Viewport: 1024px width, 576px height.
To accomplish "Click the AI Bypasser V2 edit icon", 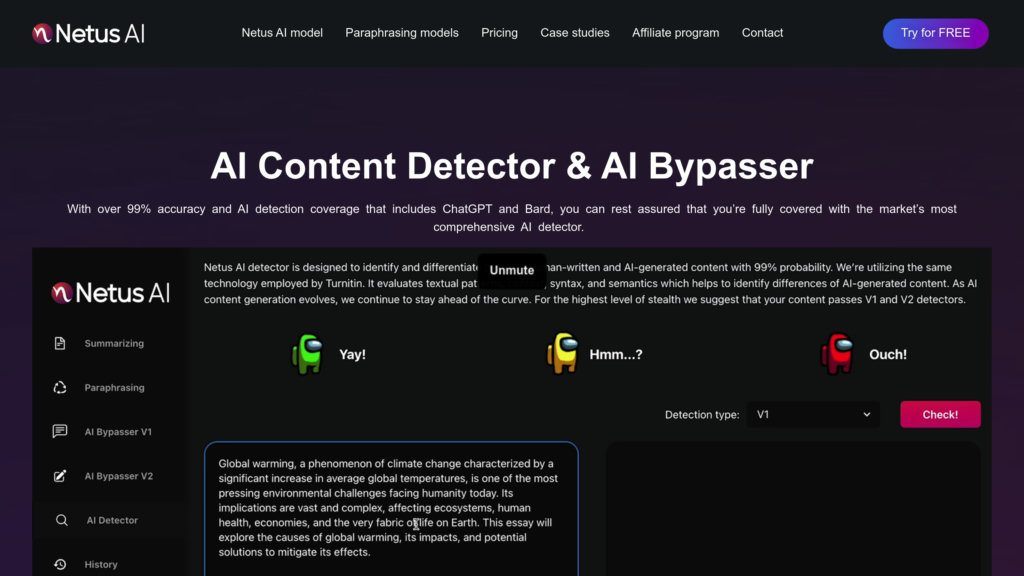I will (60, 476).
